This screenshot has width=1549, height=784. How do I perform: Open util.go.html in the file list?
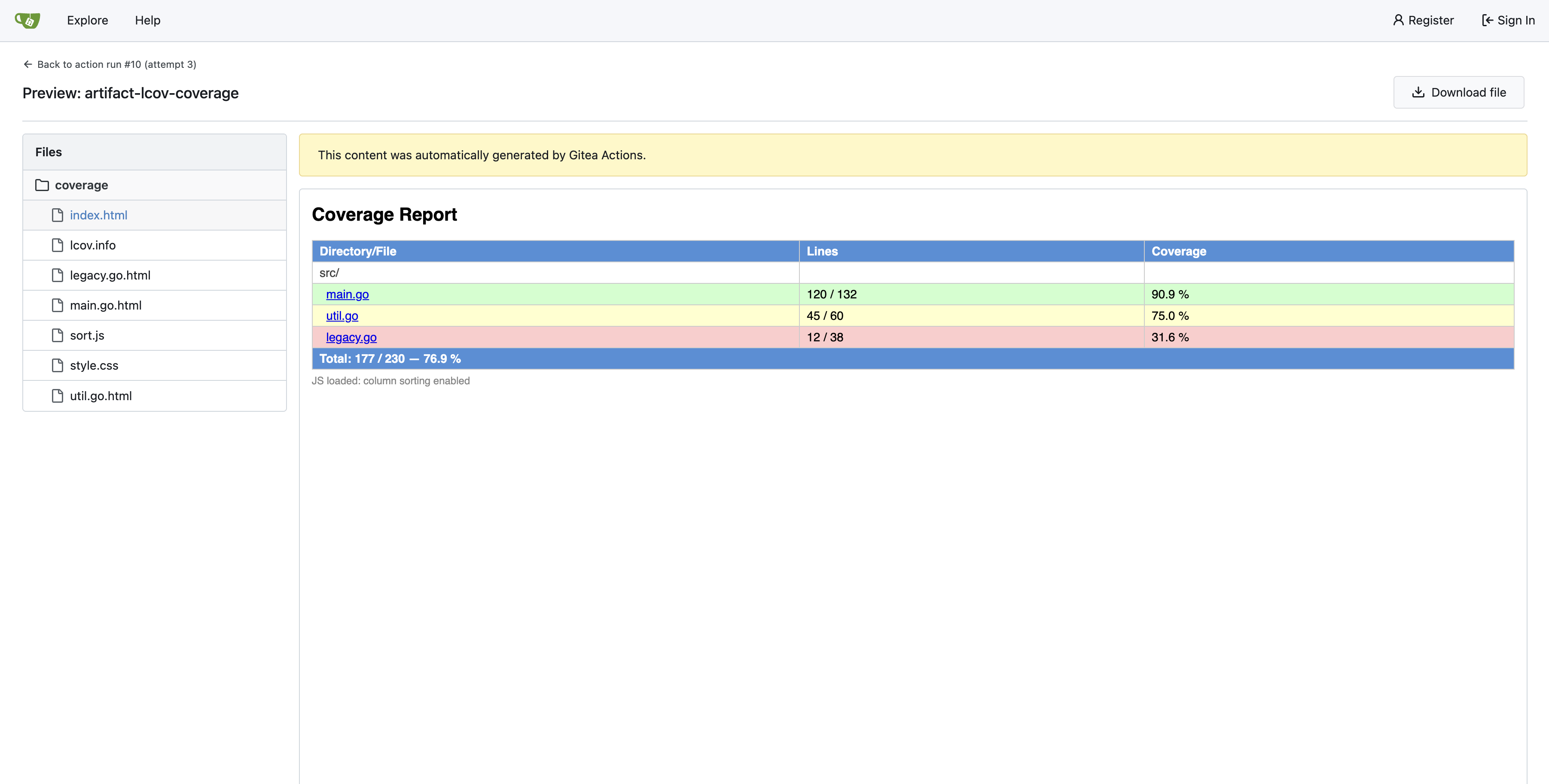pos(155,395)
